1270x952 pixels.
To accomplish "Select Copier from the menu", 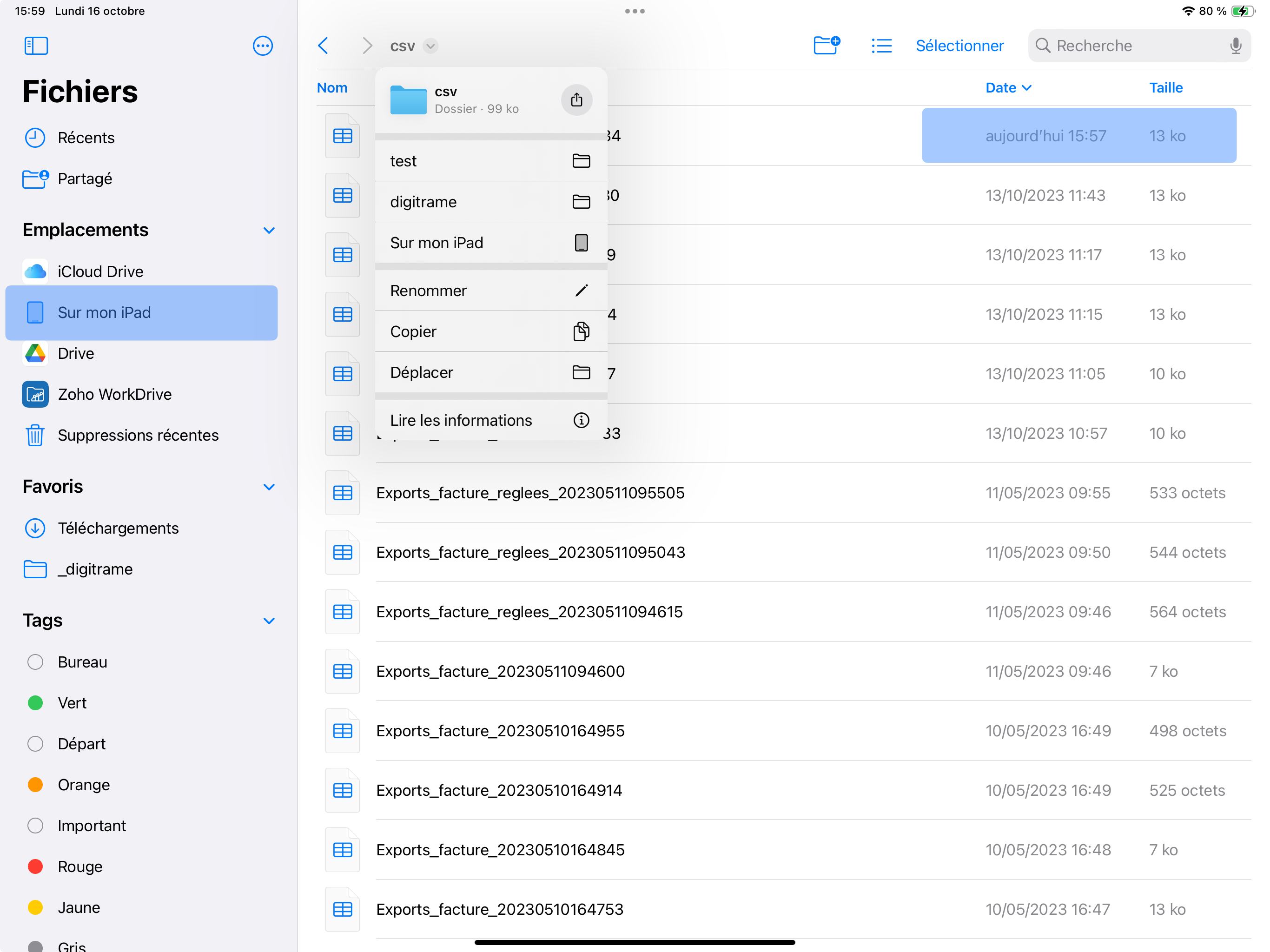I will click(491, 331).
